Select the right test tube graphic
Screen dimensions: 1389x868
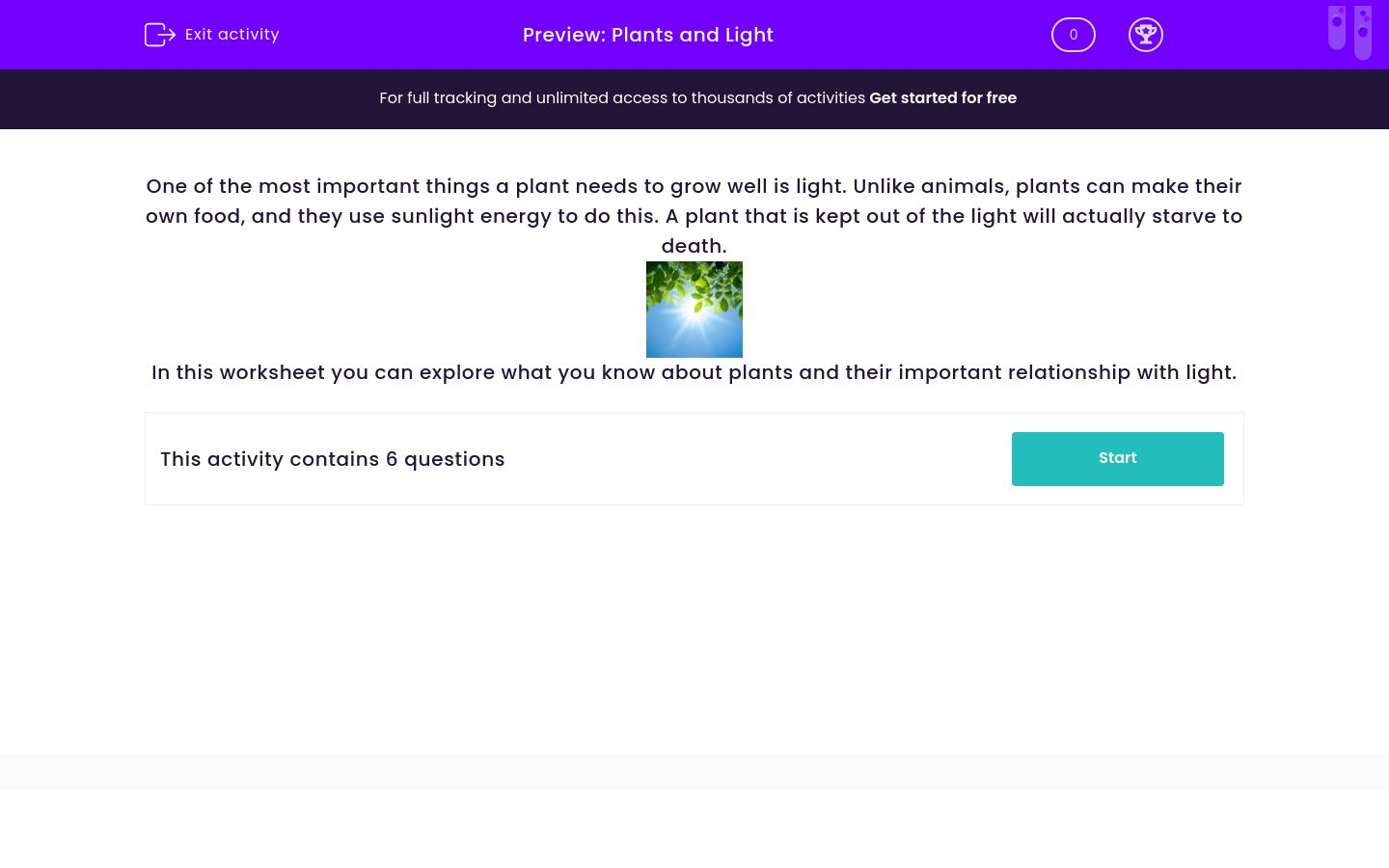coord(1363,32)
